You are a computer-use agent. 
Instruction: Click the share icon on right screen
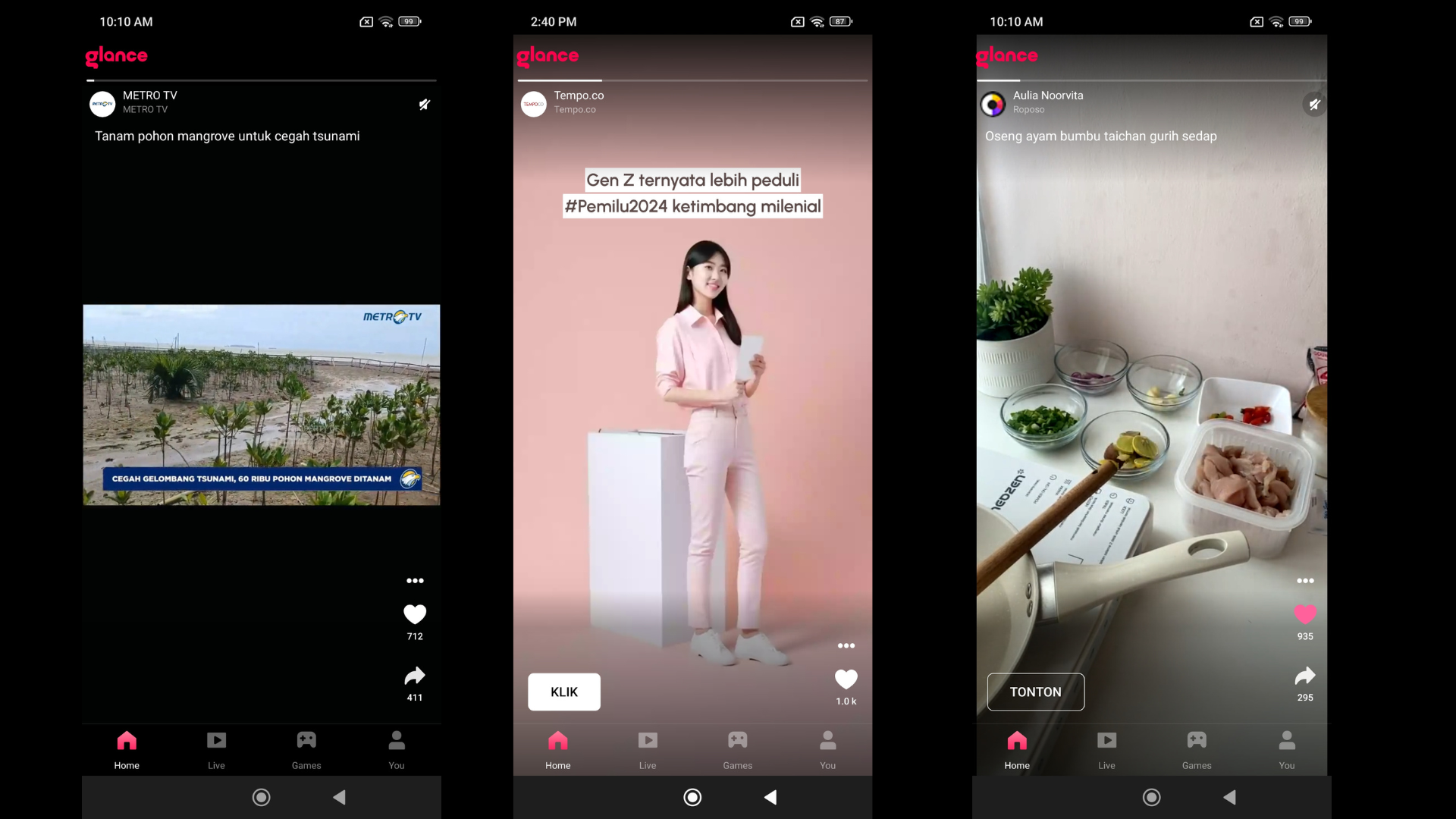[1305, 675]
